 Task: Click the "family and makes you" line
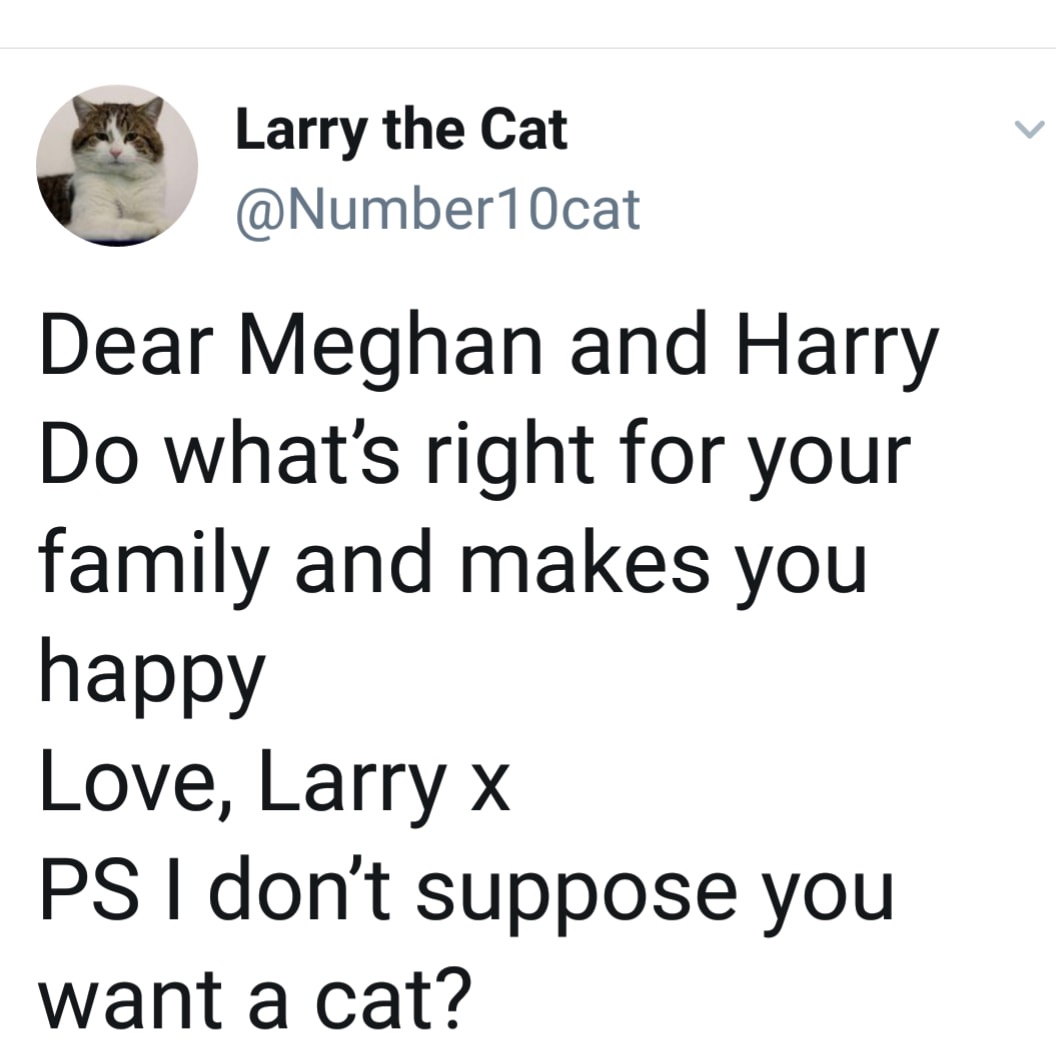453,562
